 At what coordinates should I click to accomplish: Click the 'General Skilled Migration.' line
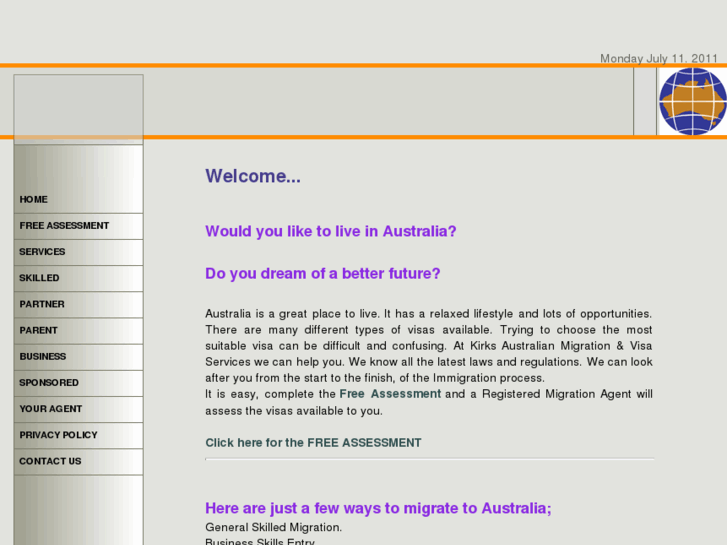click(x=274, y=527)
